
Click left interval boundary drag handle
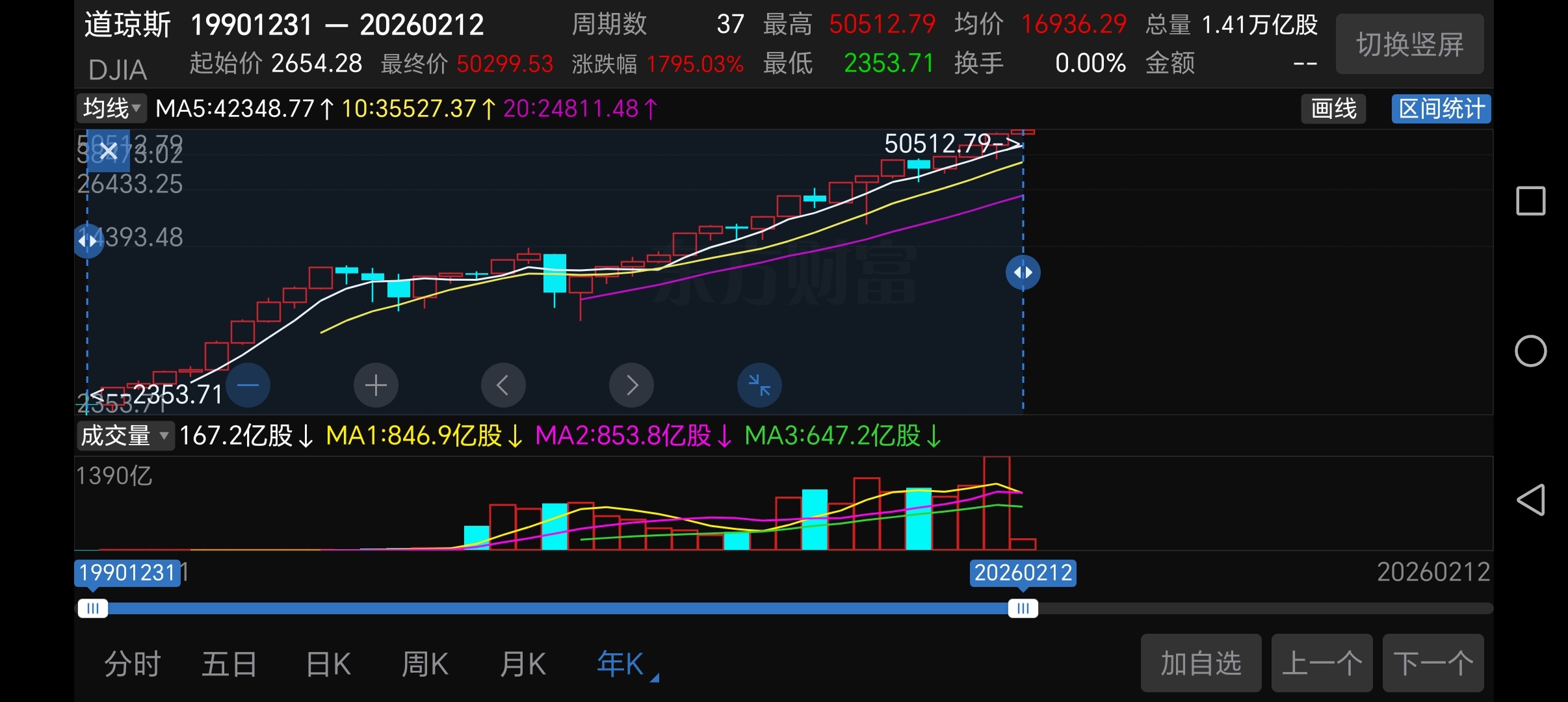(x=88, y=241)
